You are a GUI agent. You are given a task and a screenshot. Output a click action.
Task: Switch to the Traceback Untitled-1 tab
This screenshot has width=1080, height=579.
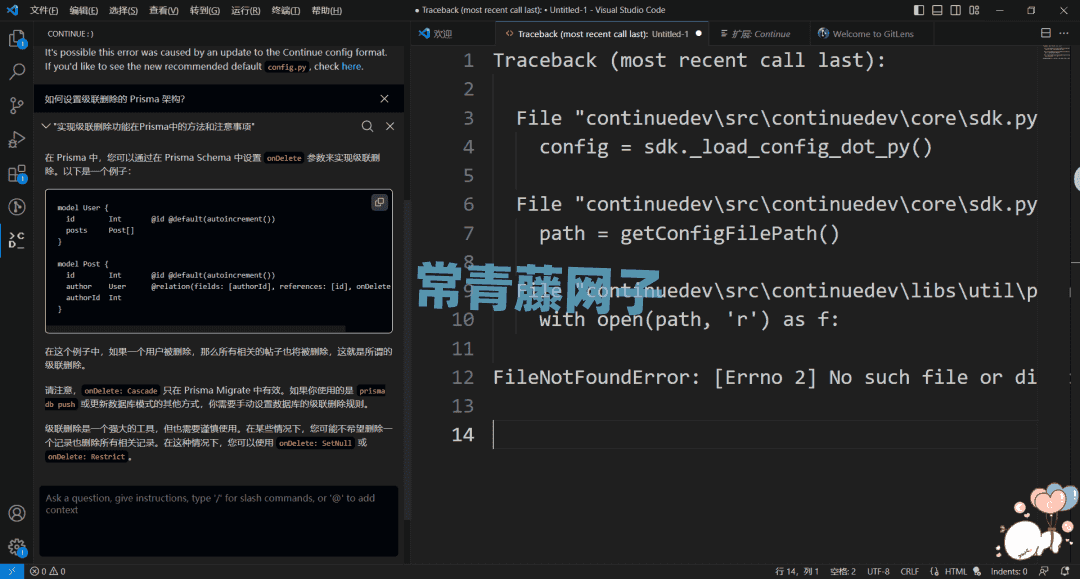click(603, 34)
